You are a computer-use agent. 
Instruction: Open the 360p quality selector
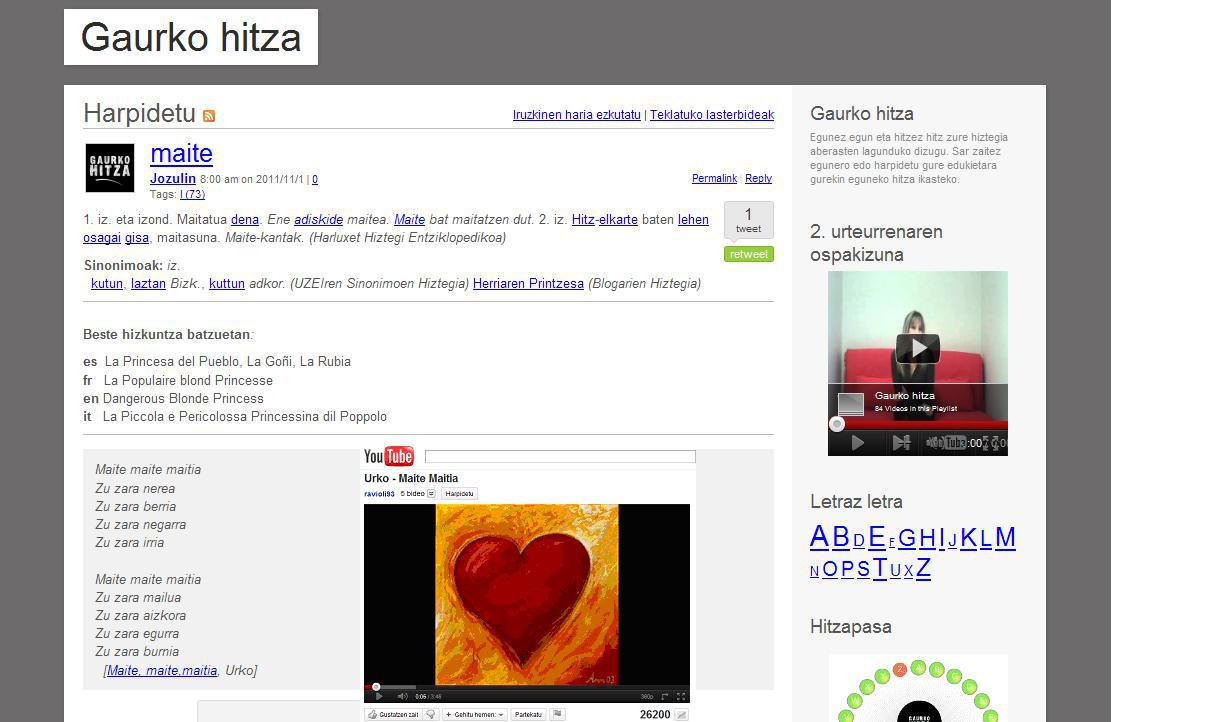point(647,696)
